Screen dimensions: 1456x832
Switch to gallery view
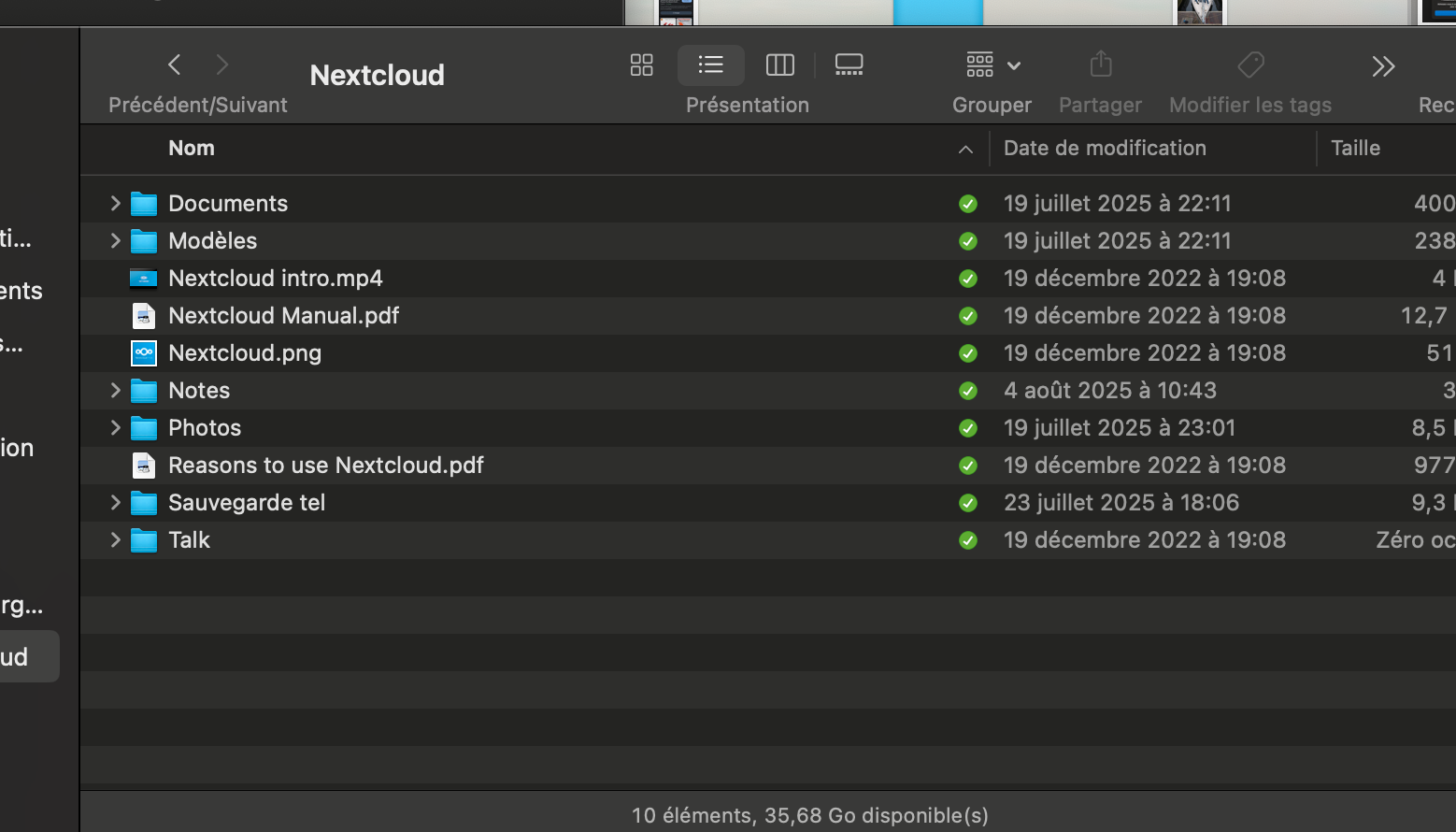[849, 65]
